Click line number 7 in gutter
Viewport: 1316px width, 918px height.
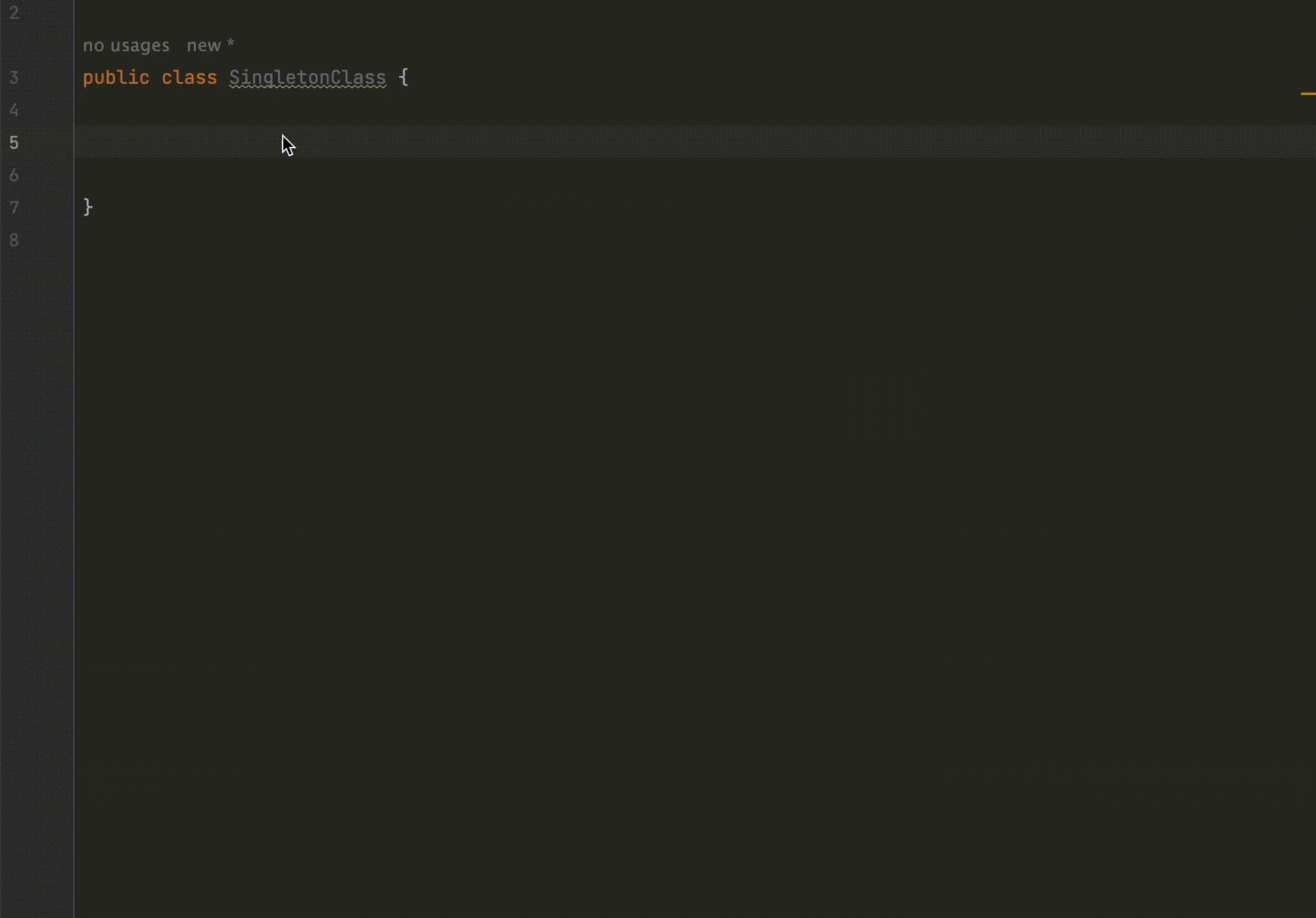(x=14, y=207)
